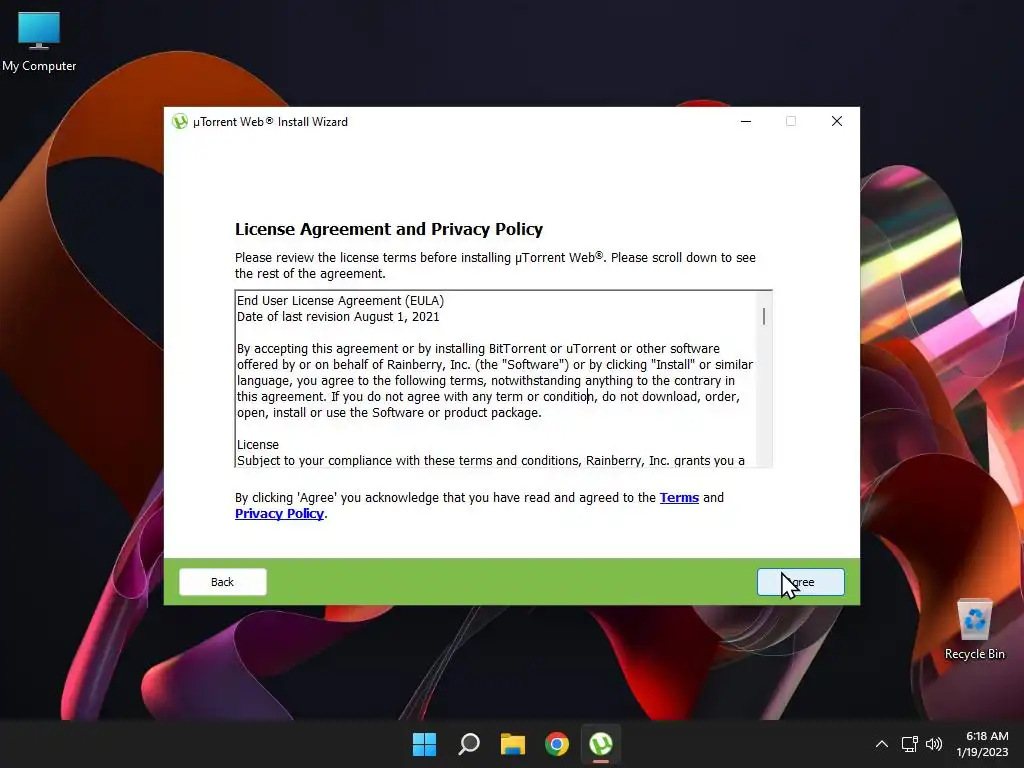Screen dimensions: 1024x768
Task: Click the 'License' section heading in EULA
Action: coord(258,445)
